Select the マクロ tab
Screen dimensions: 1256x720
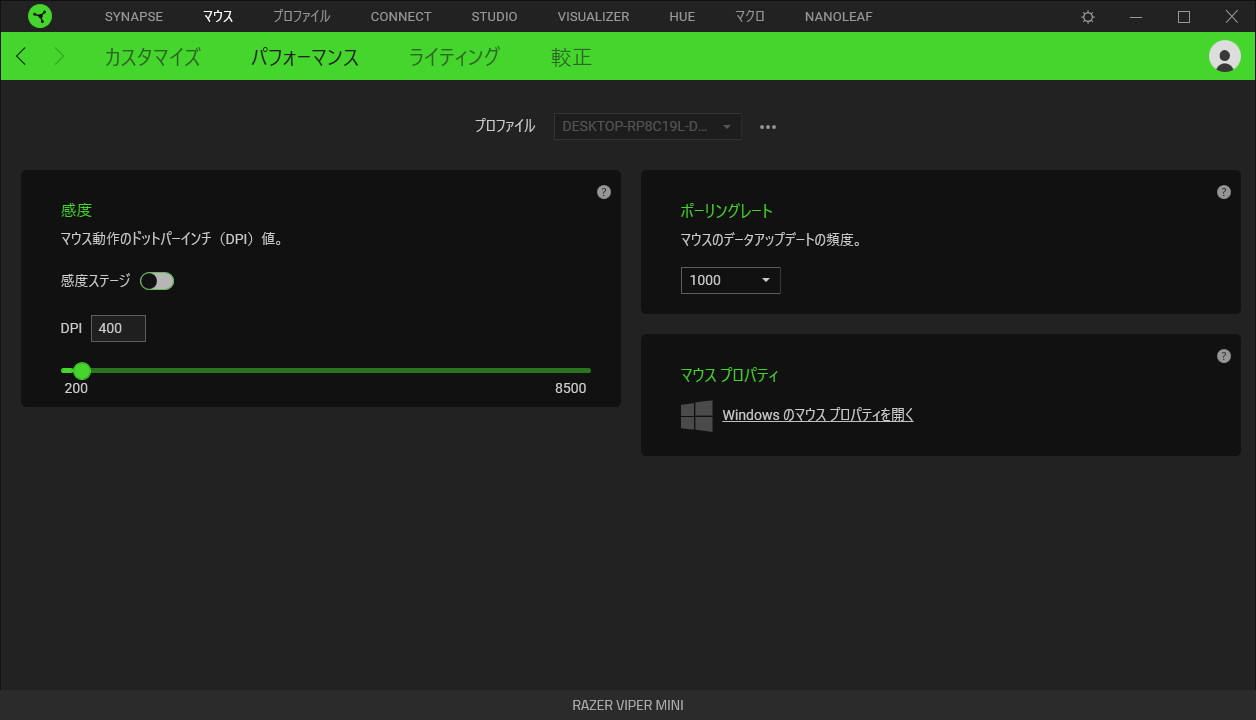pos(750,17)
